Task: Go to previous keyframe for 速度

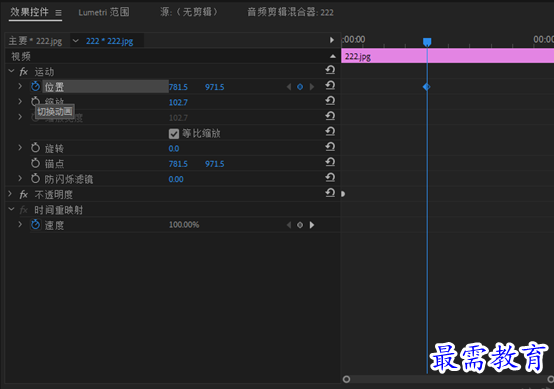Action: (289, 225)
